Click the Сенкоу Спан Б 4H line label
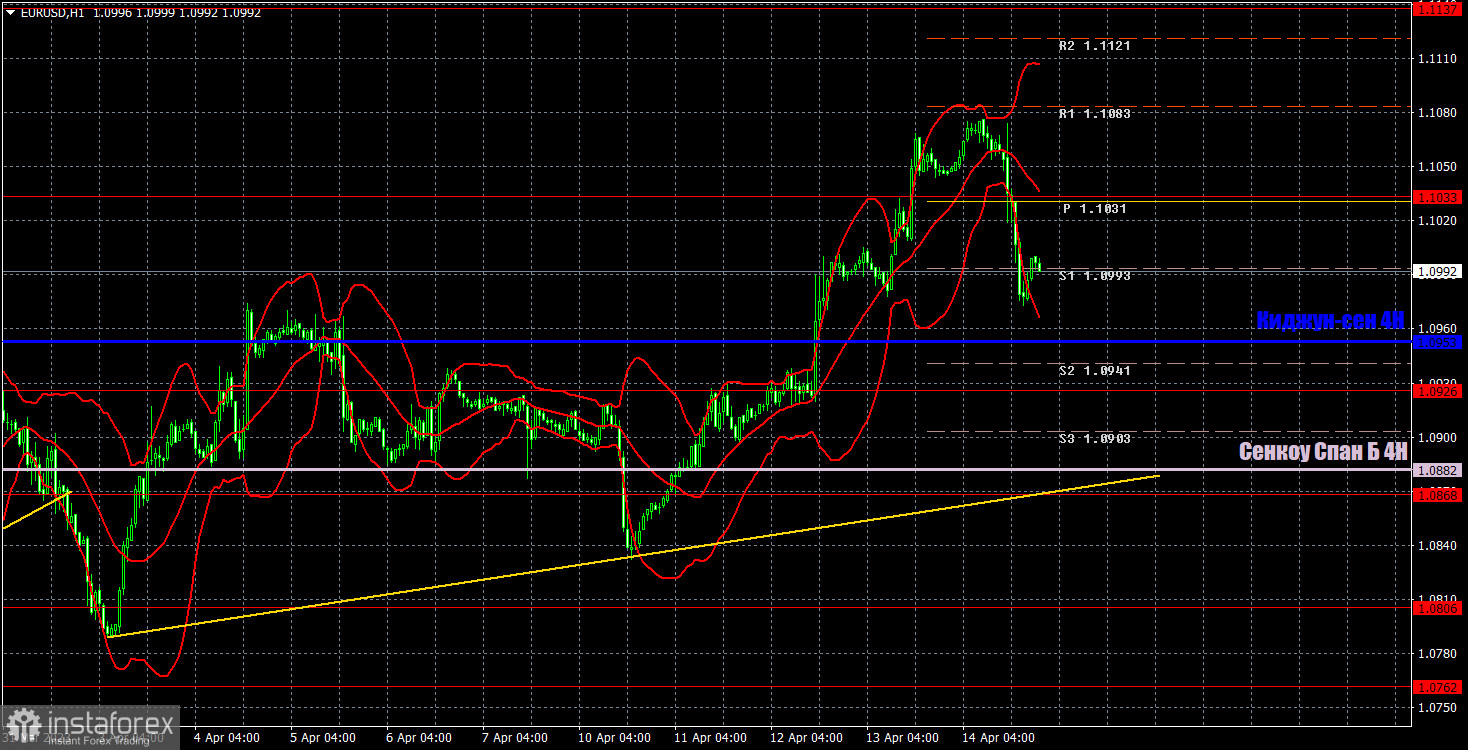The height and width of the screenshot is (750, 1468). [1323, 452]
